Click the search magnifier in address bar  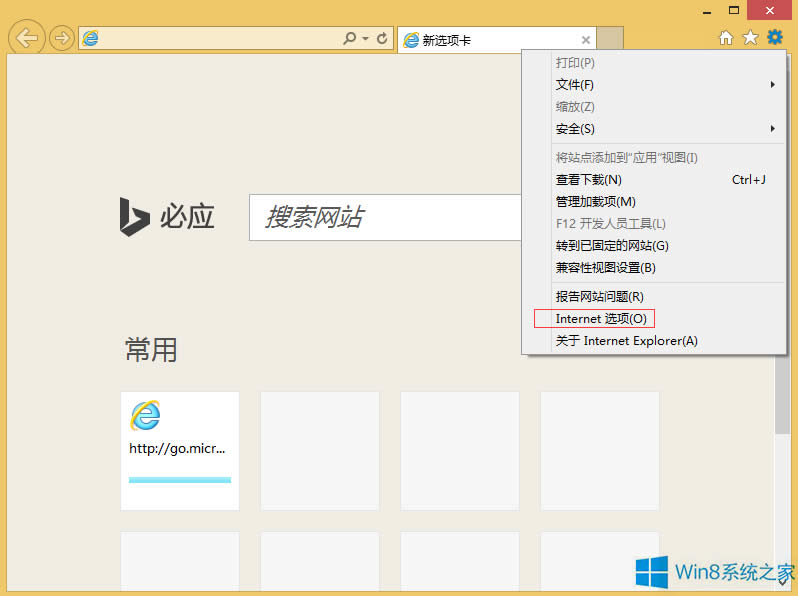(350, 39)
